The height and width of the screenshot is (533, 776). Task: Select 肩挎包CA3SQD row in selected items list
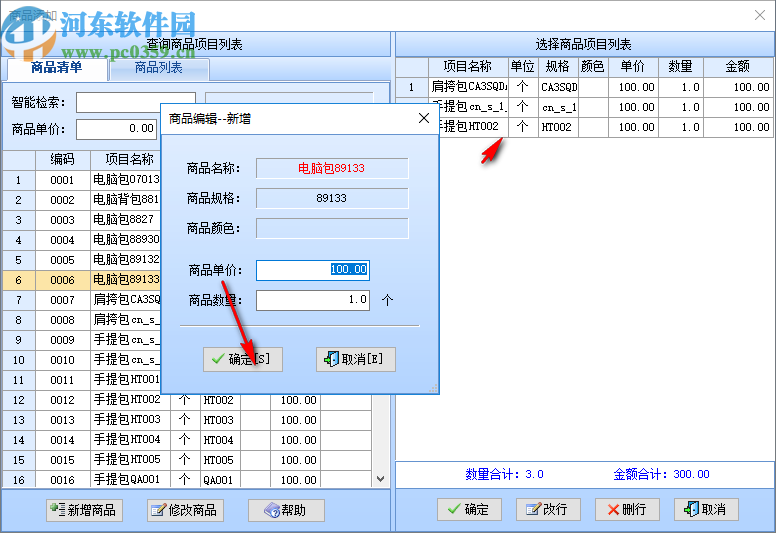tap(584, 87)
